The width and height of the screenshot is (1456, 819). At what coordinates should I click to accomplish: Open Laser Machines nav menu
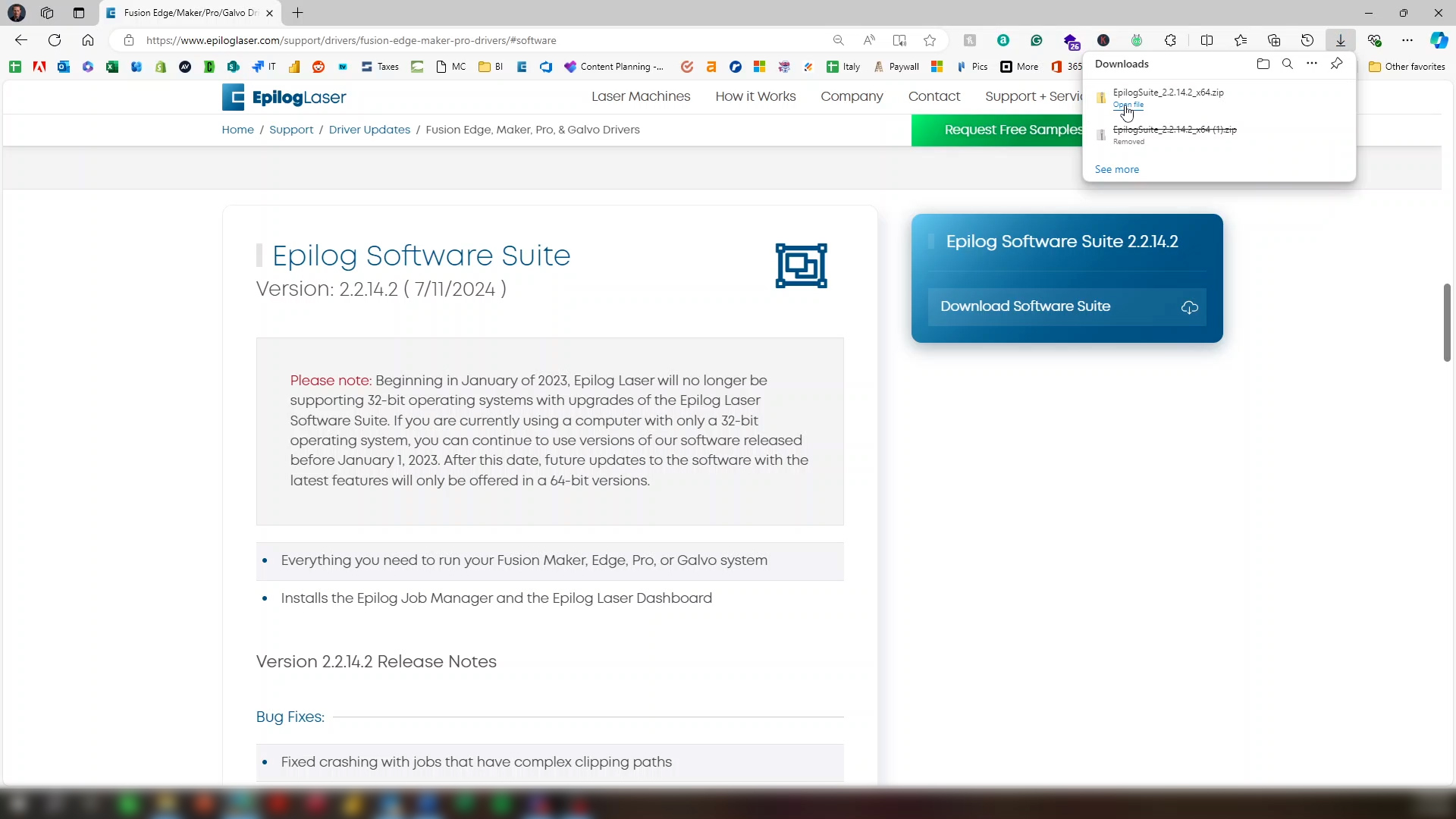(x=641, y=96)
